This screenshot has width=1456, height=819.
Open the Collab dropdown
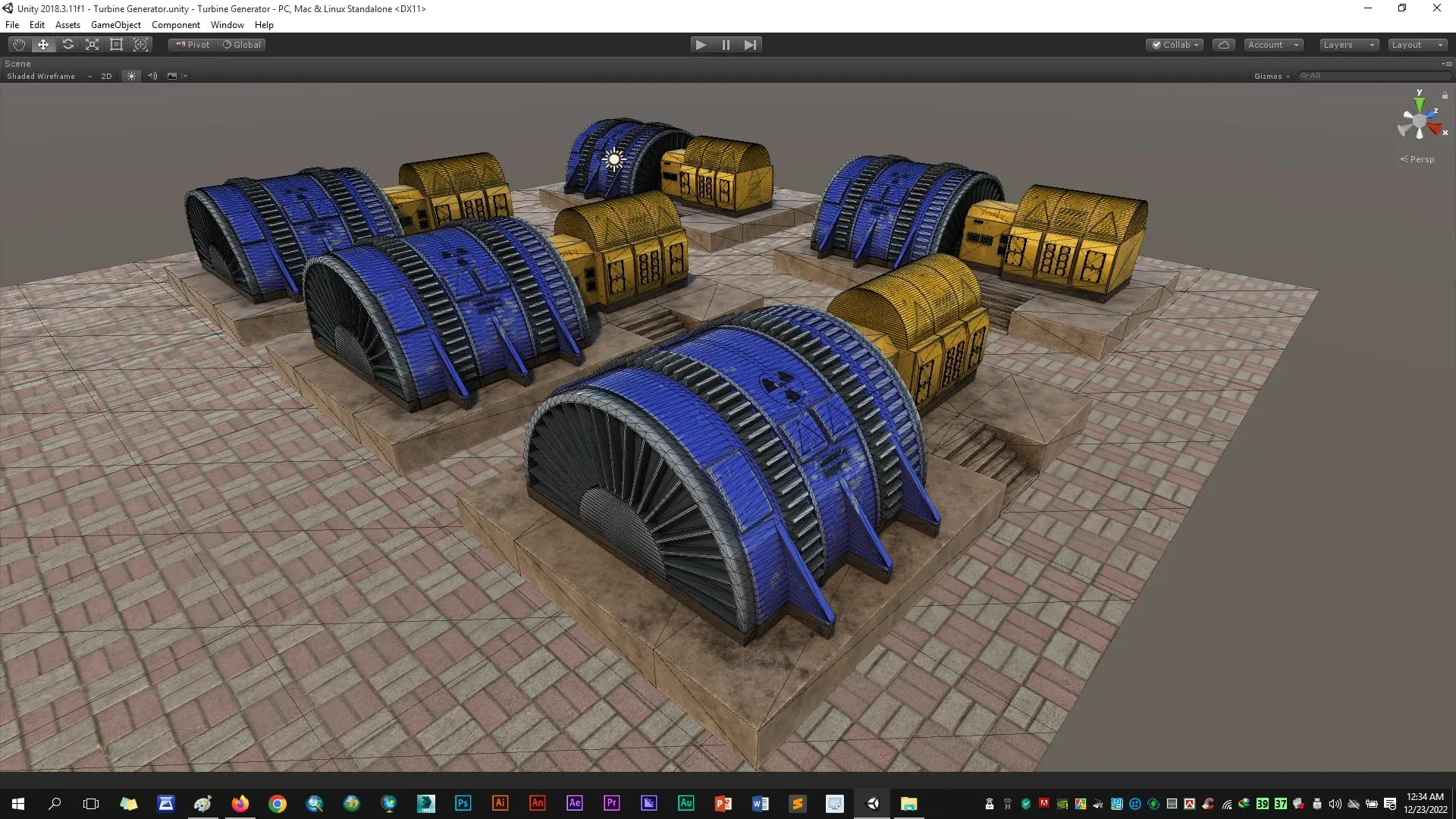[x=1175, y=45]
